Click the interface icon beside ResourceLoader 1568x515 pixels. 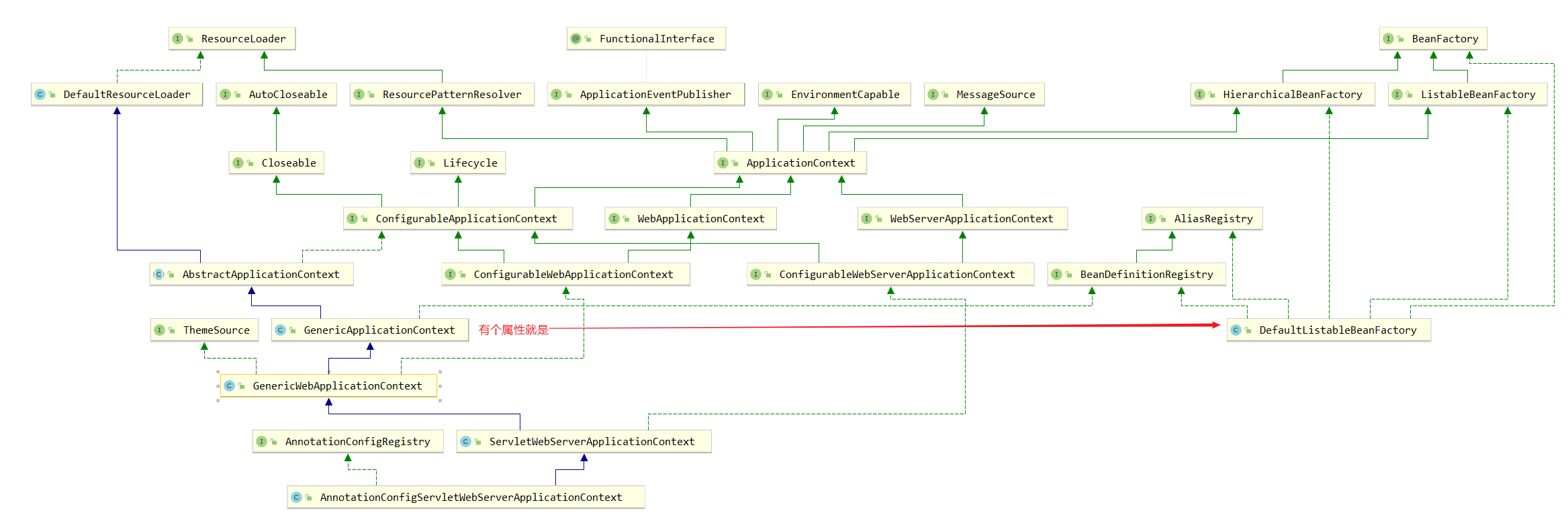[x=177, y=39]
